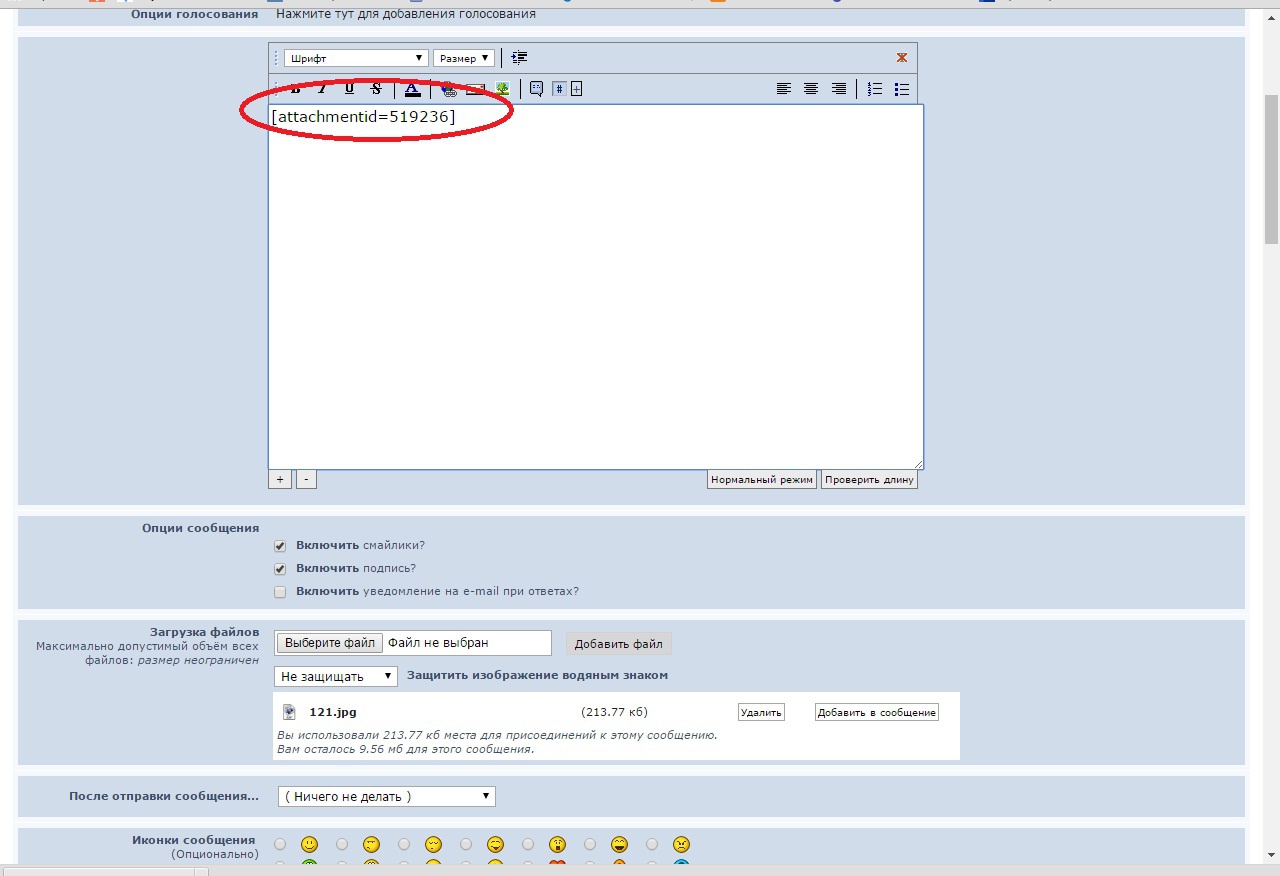Toggle the 'Включить подпись?' checkbox

pyautogui.click(x=280, y=569)
